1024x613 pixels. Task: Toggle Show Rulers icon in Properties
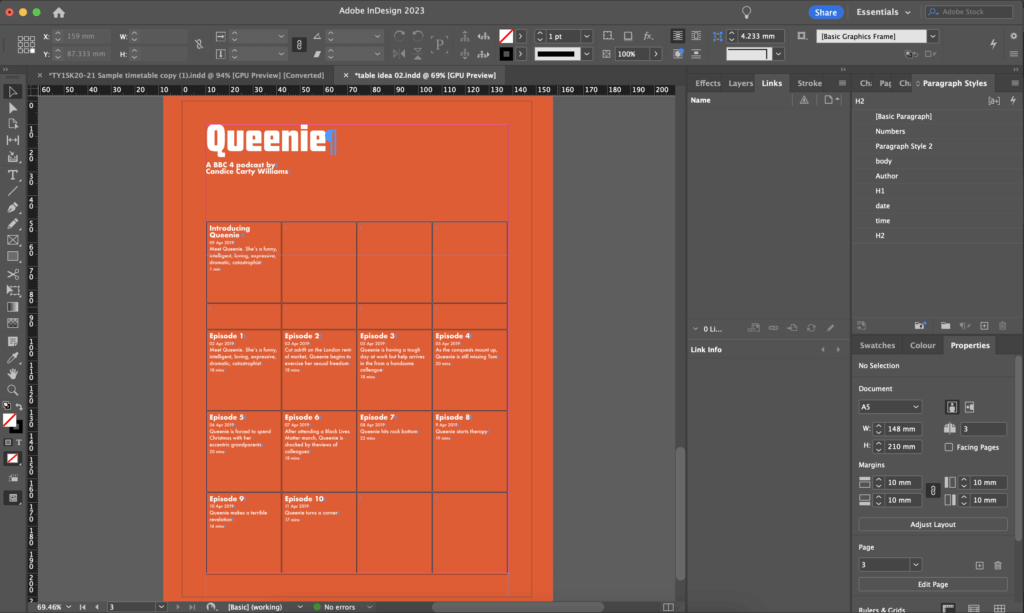pos(948,608)
